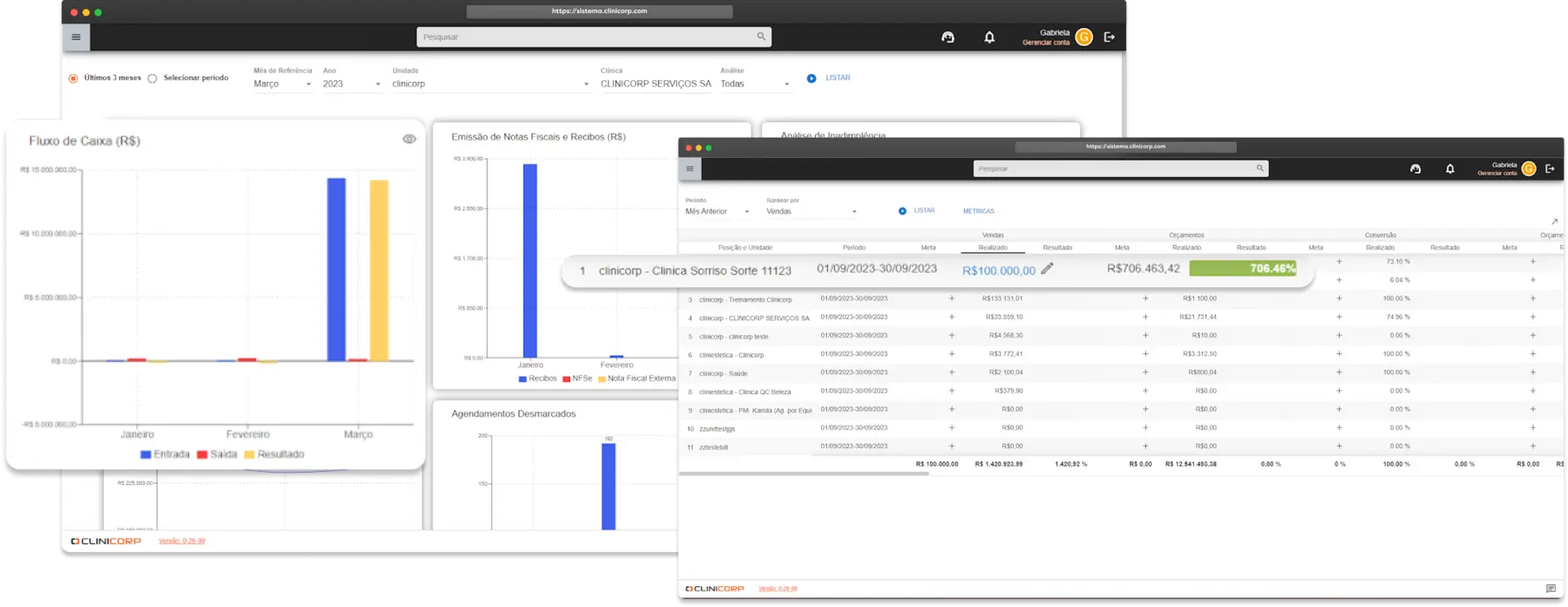Click Conversão group header in ranking table

pos(1380,235)
